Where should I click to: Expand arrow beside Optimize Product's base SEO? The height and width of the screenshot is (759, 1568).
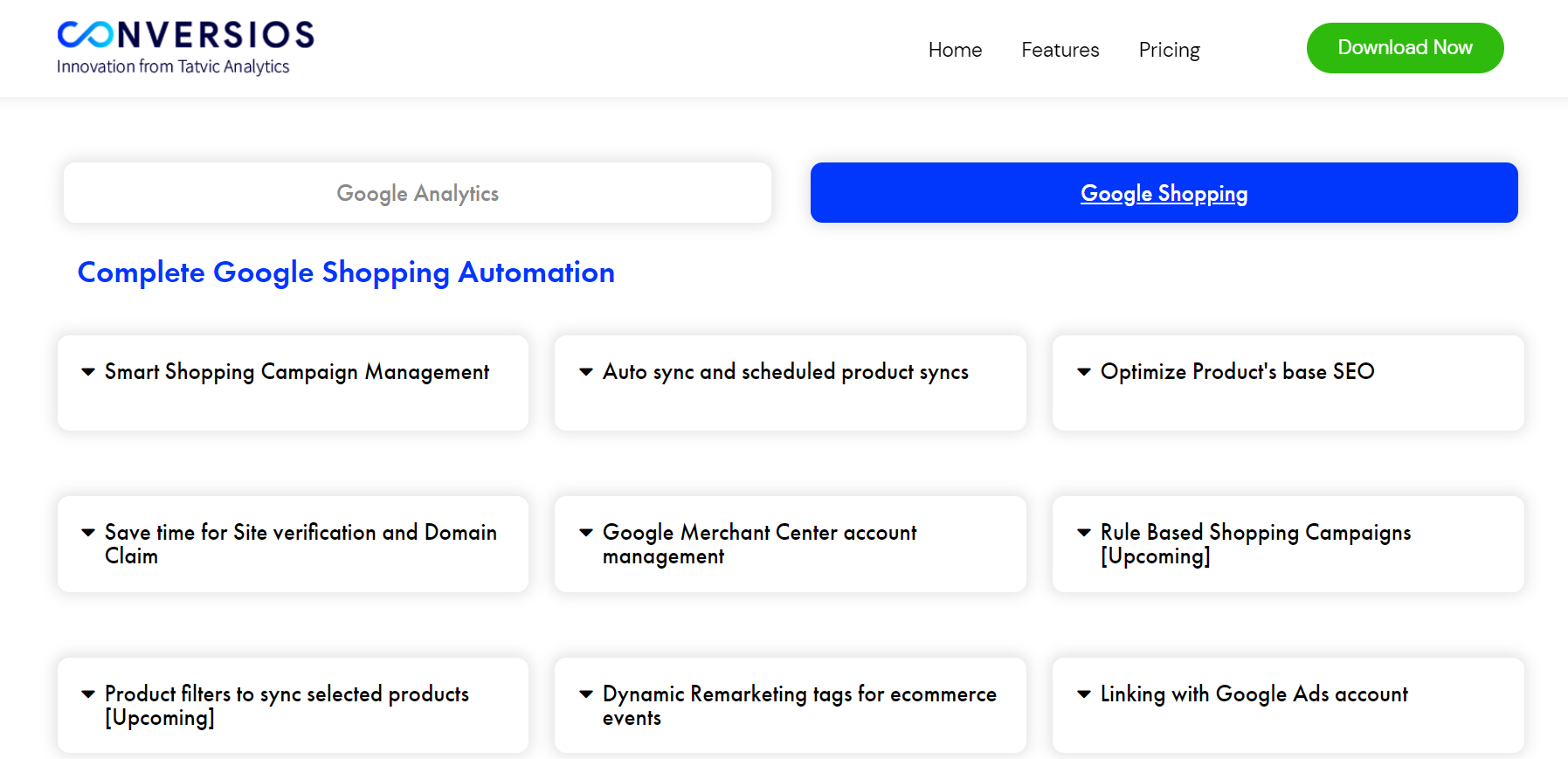pyautogui.click(x=1084, y=372)
